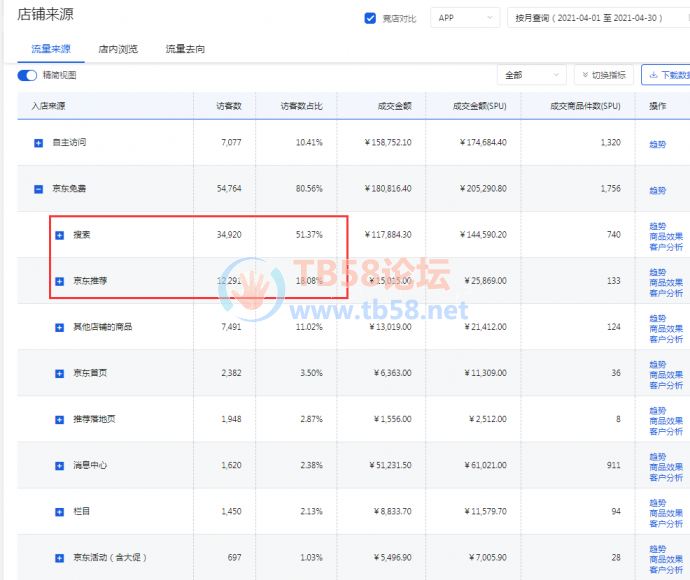Click the 成交商品件数(SPU) column header
The width and height of the screenshot is (690, 580).
pos(585,106)
